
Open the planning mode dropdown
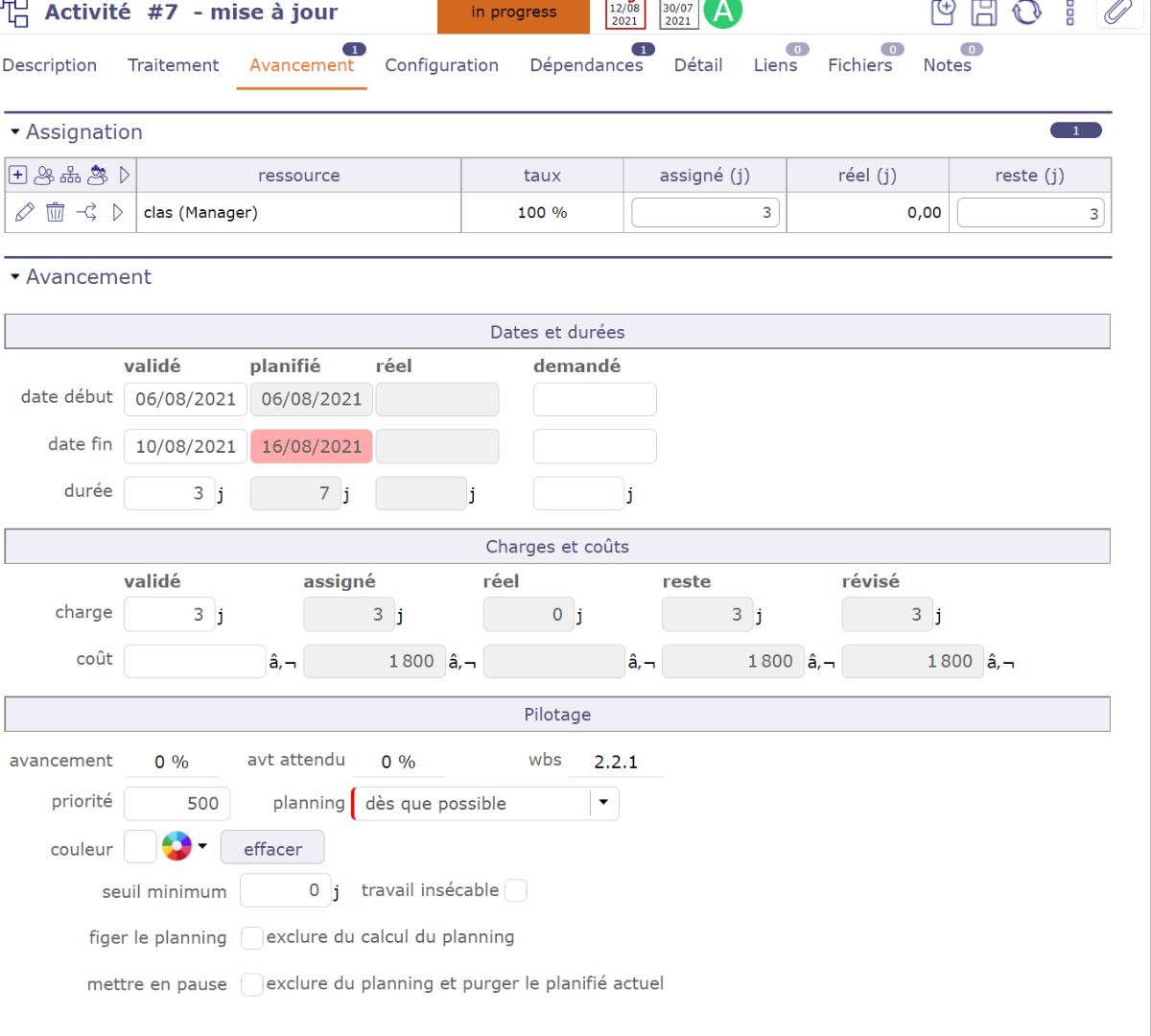pos(603,803)
